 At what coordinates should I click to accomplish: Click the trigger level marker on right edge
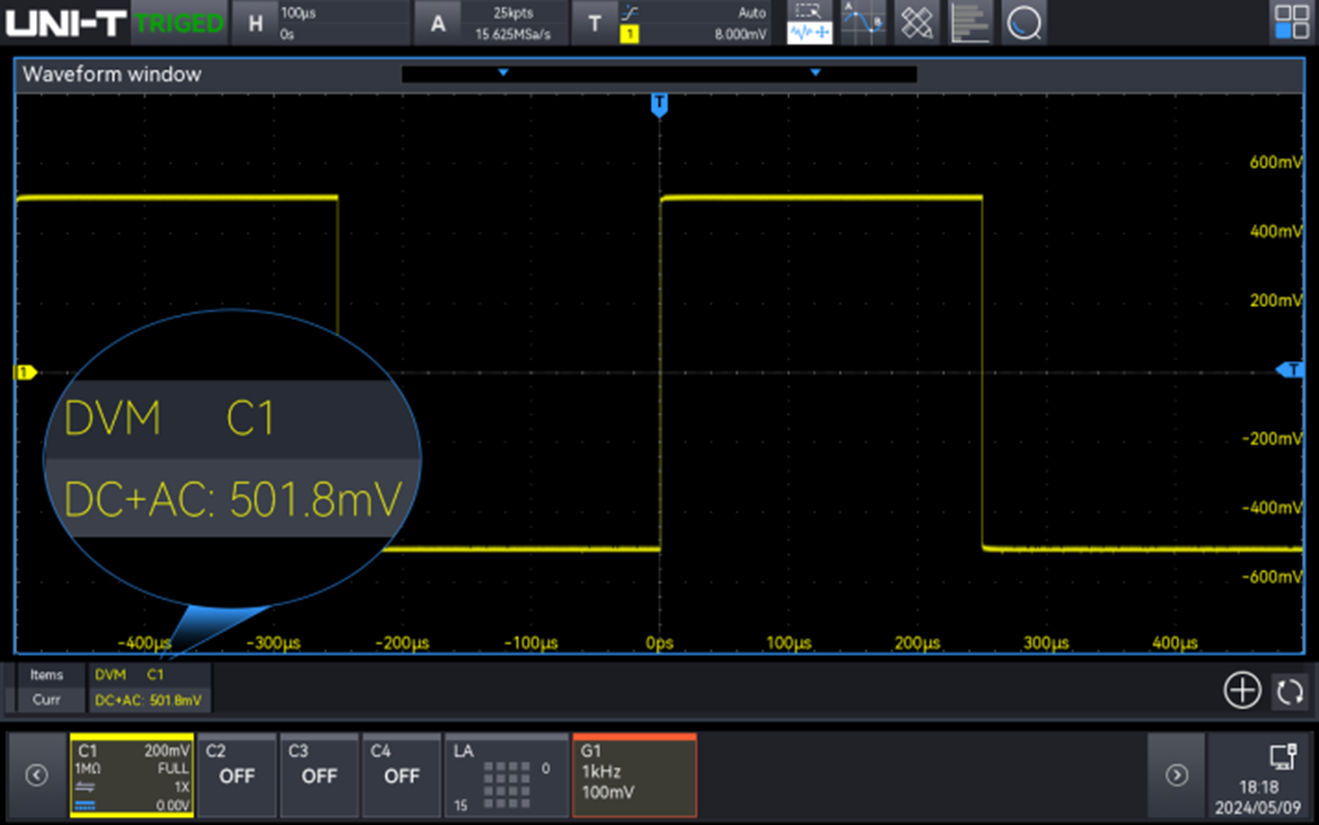point(1291,370)
